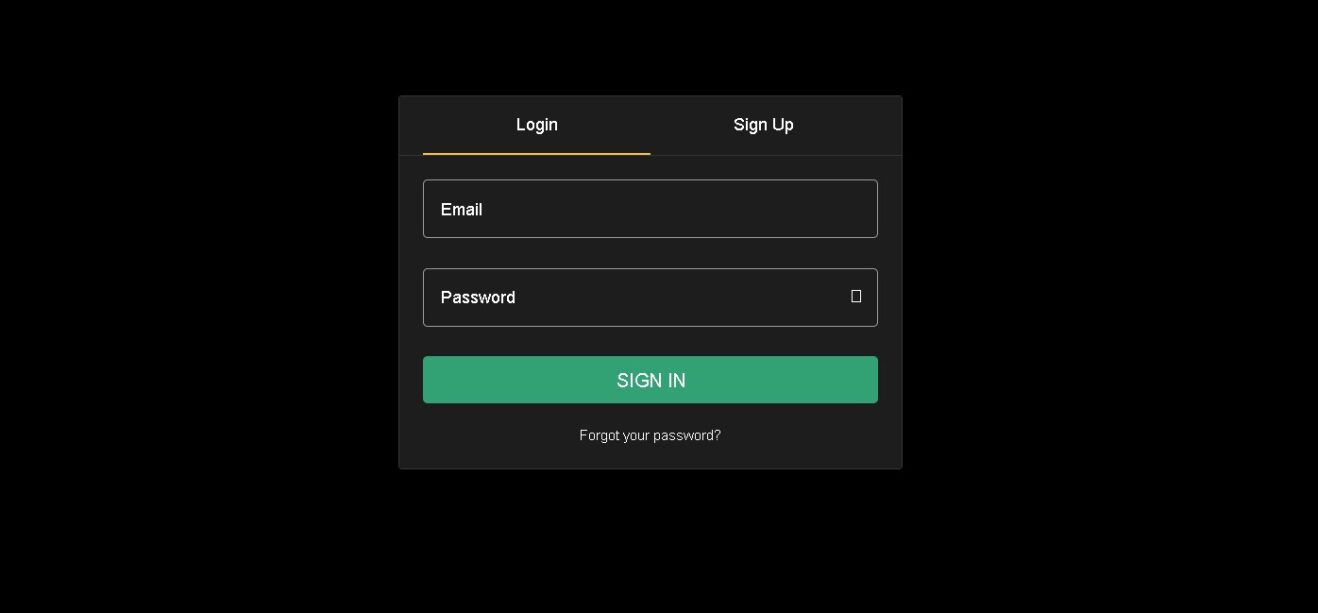Click the green SIGN IN button

(650, 380)
